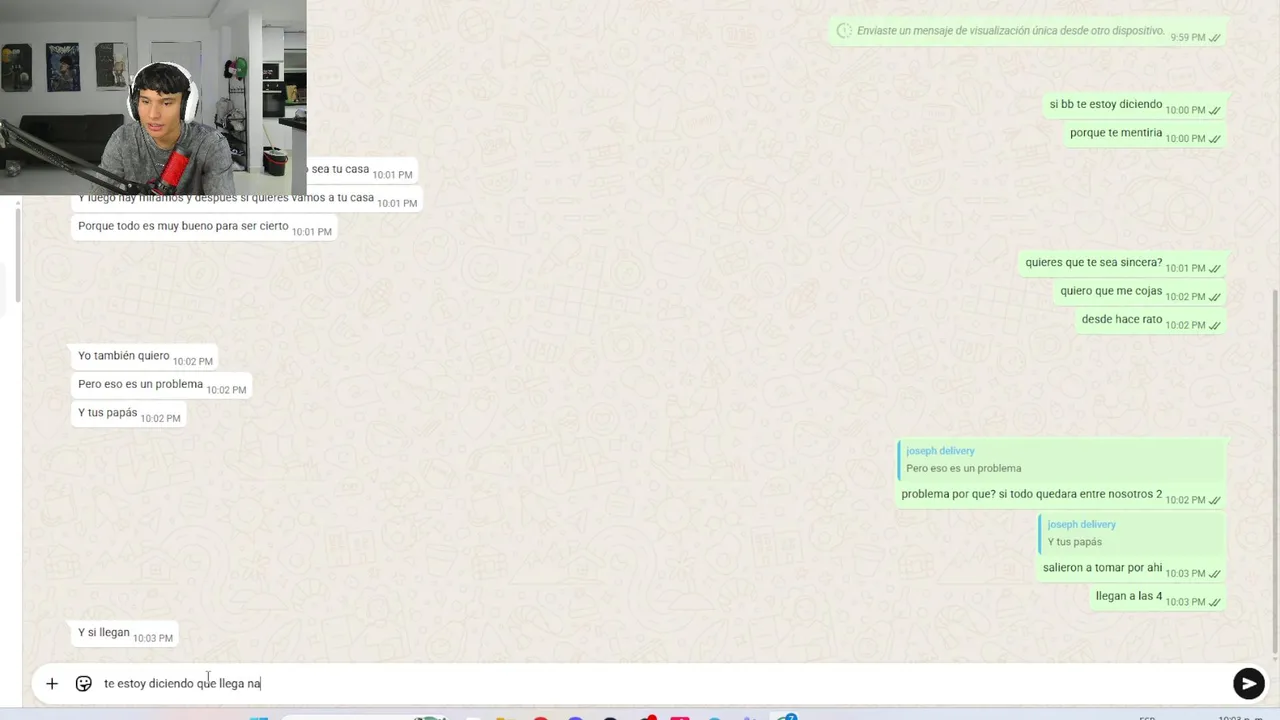Image resolution: width=1280 pixels, height=720 pixels.
Task: Select message "desde hace rato"
Action: 1121,319
